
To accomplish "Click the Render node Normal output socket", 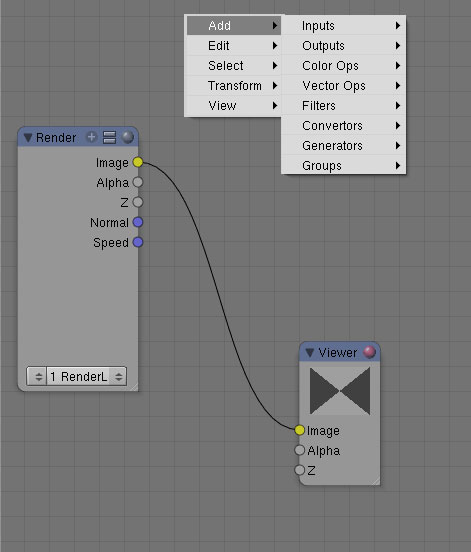I will pyautogui.click(x=138, y=222).
